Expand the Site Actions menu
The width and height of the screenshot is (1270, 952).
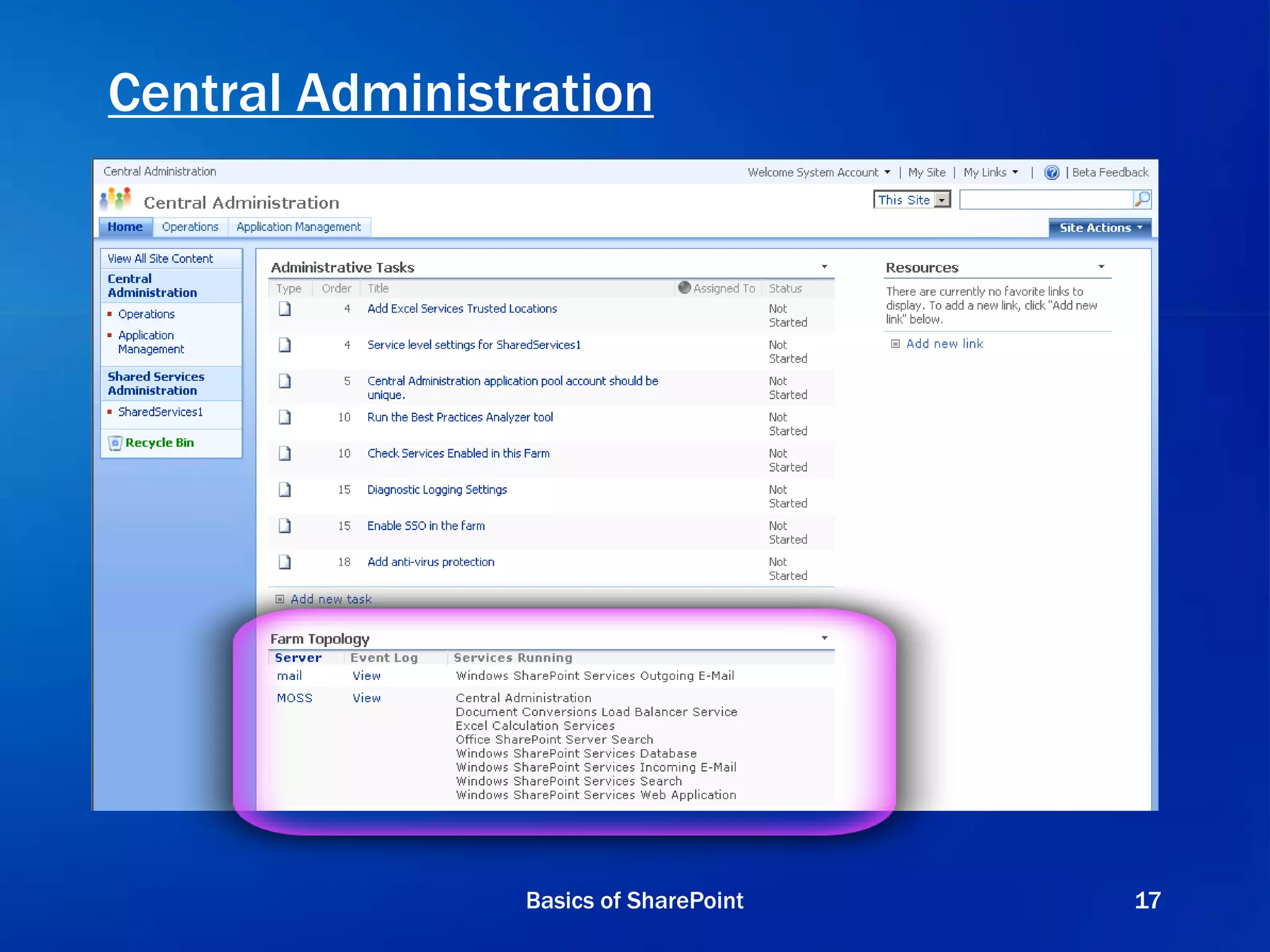[1100, 227]
